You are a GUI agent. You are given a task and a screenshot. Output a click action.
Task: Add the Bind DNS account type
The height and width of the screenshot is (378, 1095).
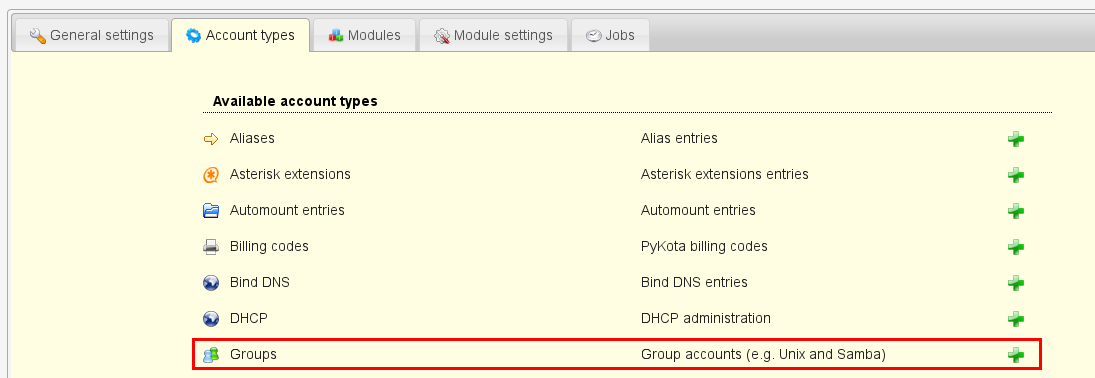pyautogui.click(x=1016, y=283)
